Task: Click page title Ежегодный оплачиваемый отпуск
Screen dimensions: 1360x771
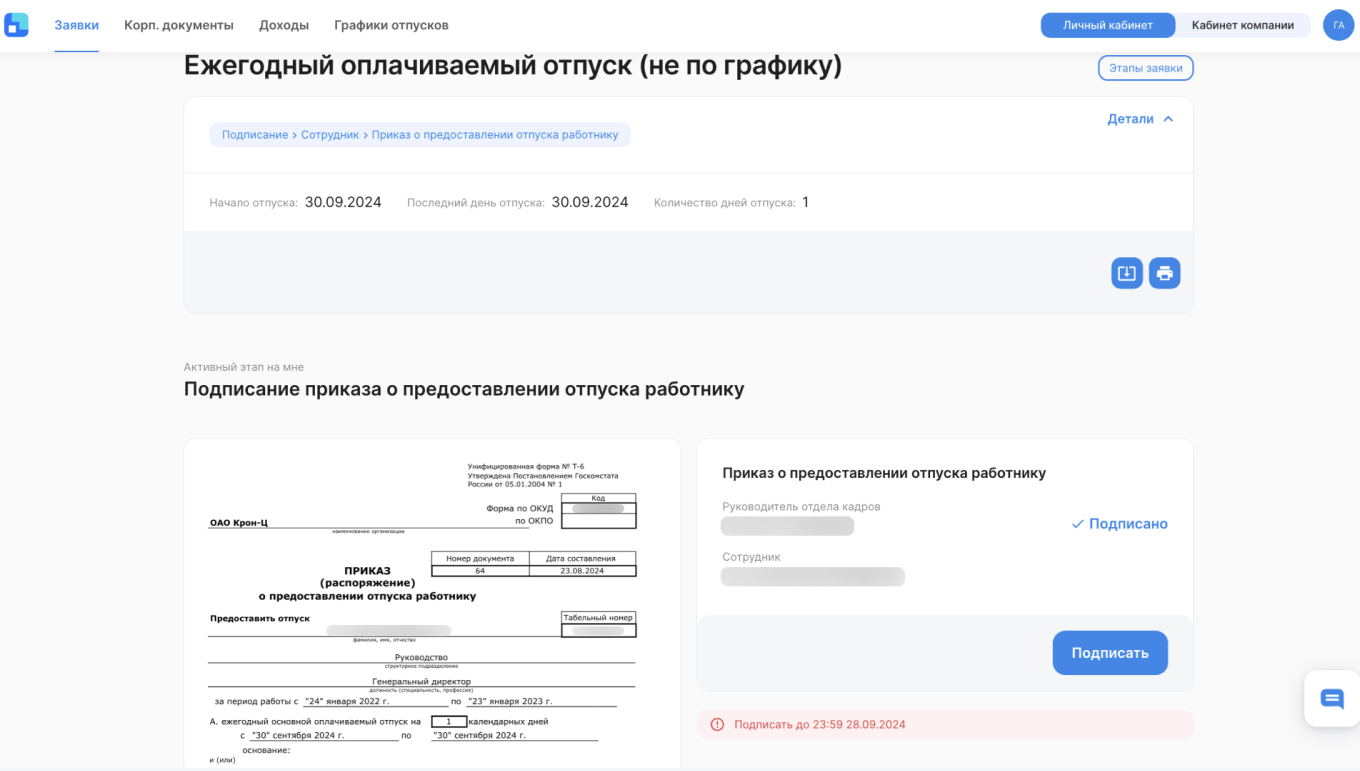Action: [513, 66]
